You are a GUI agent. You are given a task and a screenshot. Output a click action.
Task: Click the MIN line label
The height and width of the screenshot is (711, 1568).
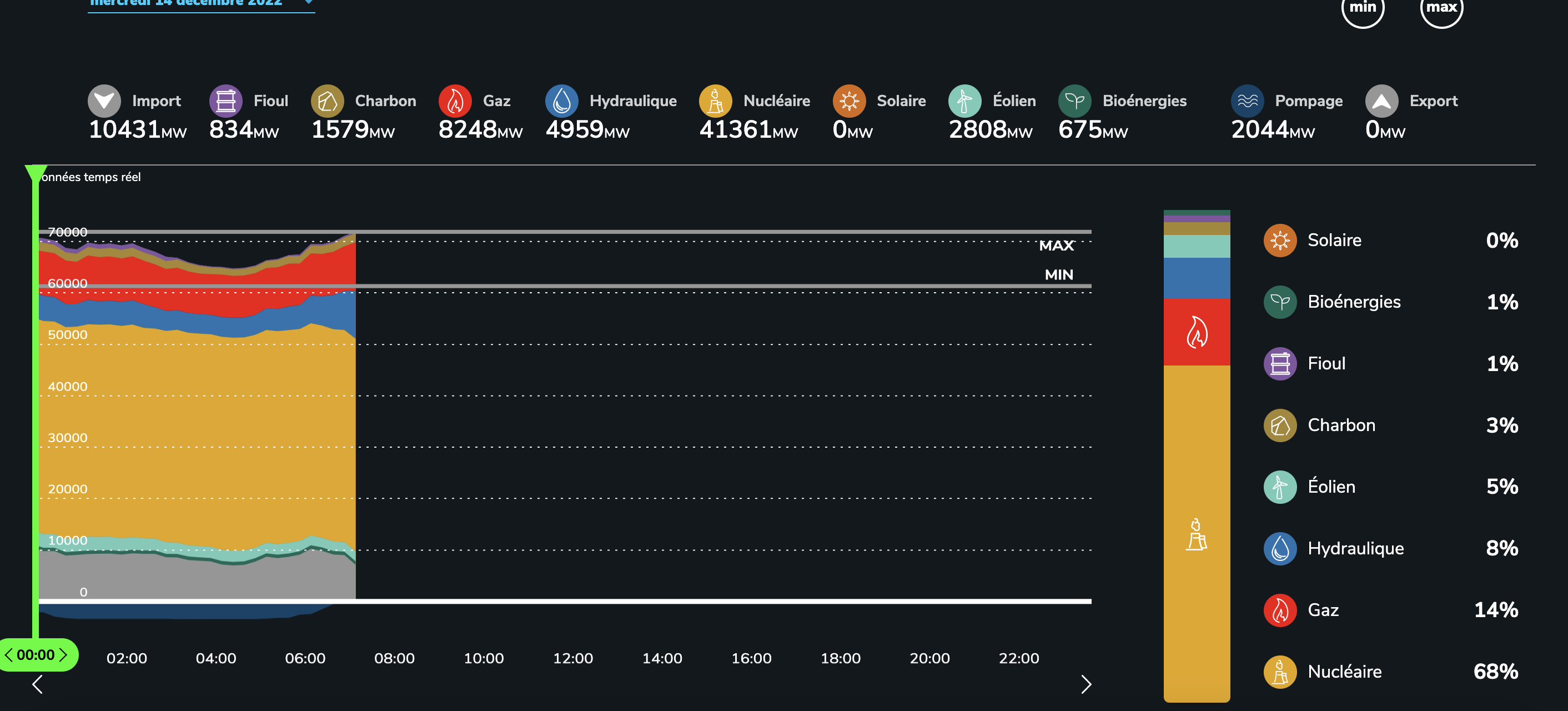pos(1058,274)
